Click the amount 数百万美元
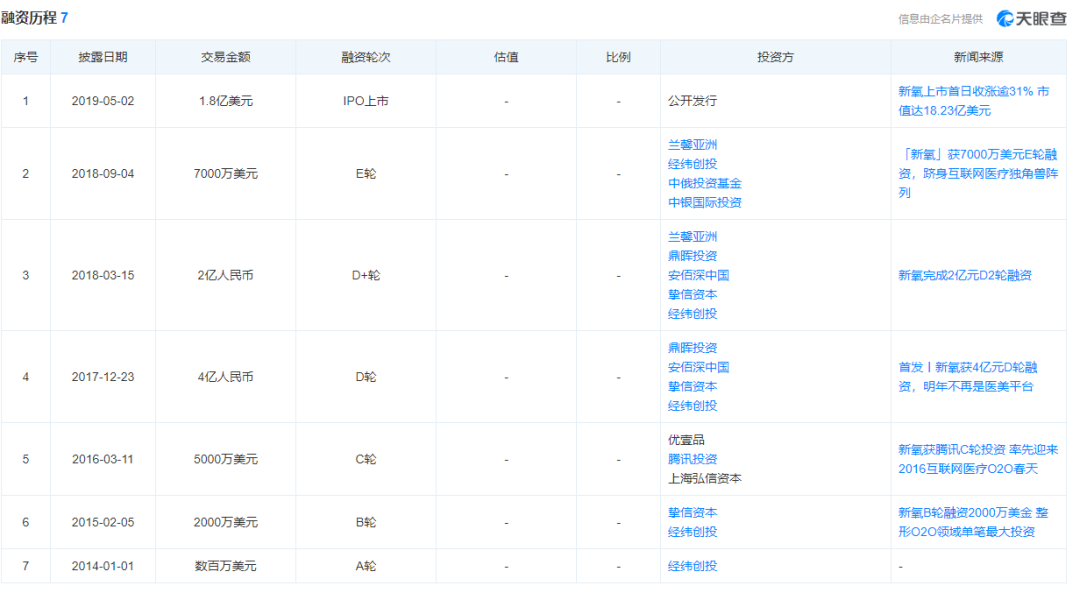The image size is (1080, 593). coord(225,565)
